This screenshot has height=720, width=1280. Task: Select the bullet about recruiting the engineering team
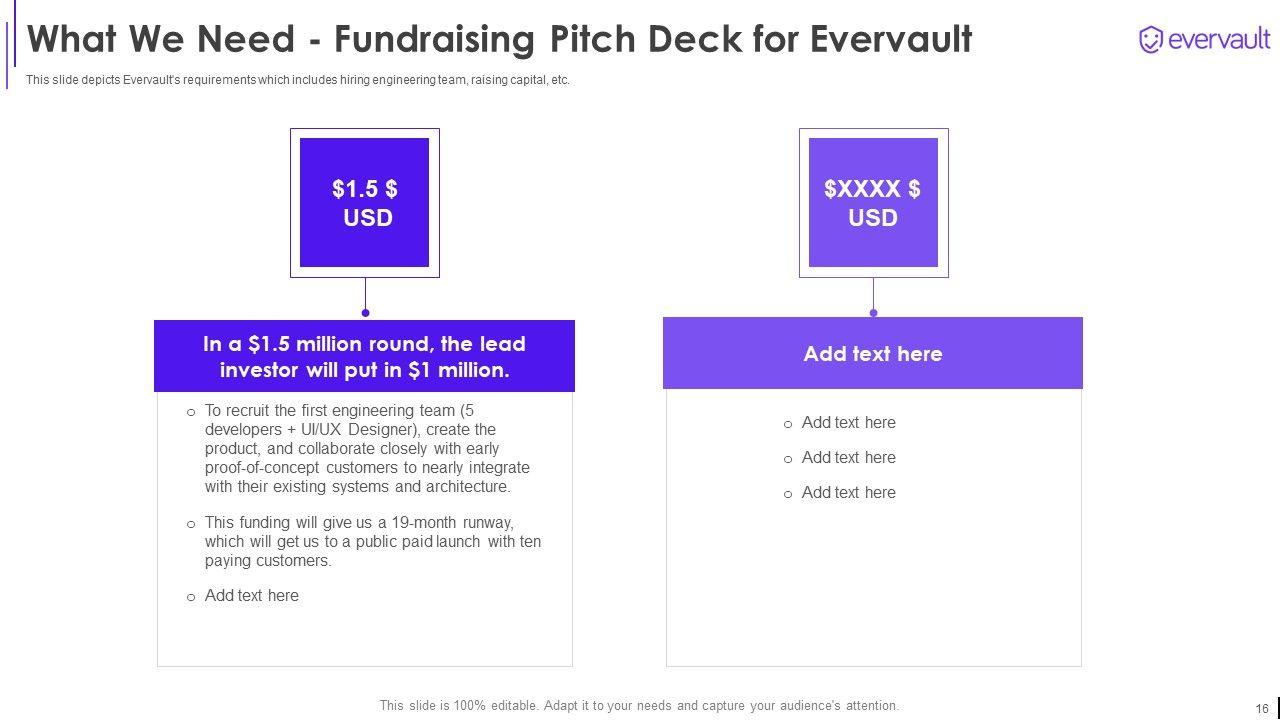(x=367, y=448)
